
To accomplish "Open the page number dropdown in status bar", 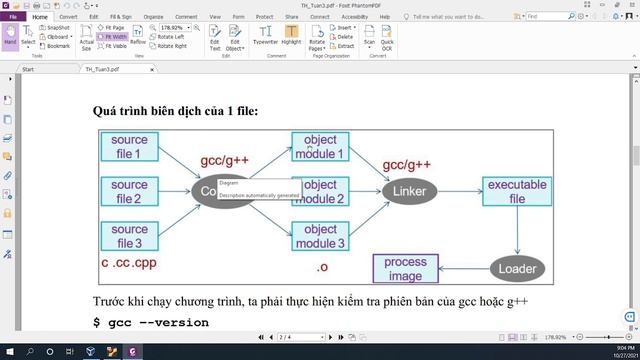I will pos(322,337).
